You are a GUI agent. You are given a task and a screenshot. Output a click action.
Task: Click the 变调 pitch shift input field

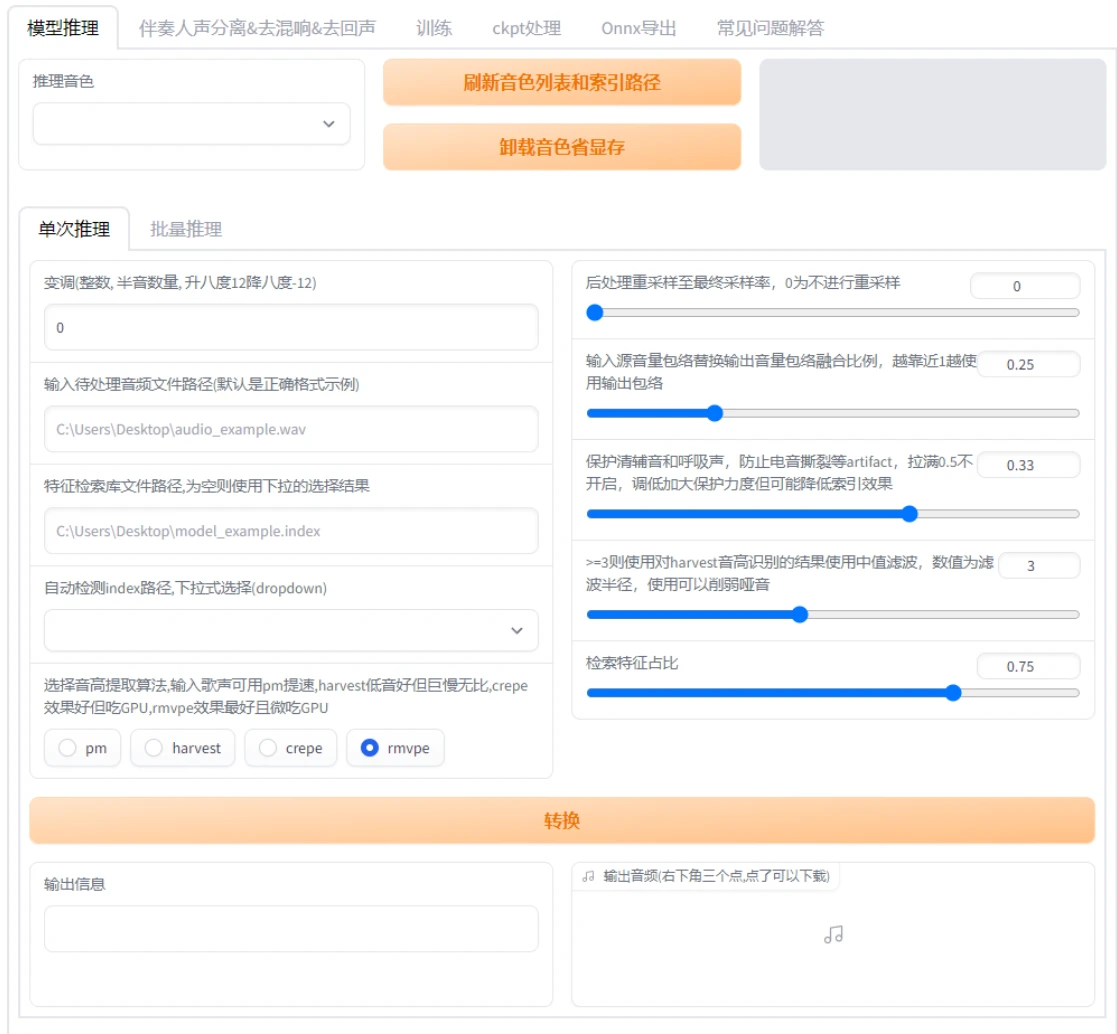290,327
